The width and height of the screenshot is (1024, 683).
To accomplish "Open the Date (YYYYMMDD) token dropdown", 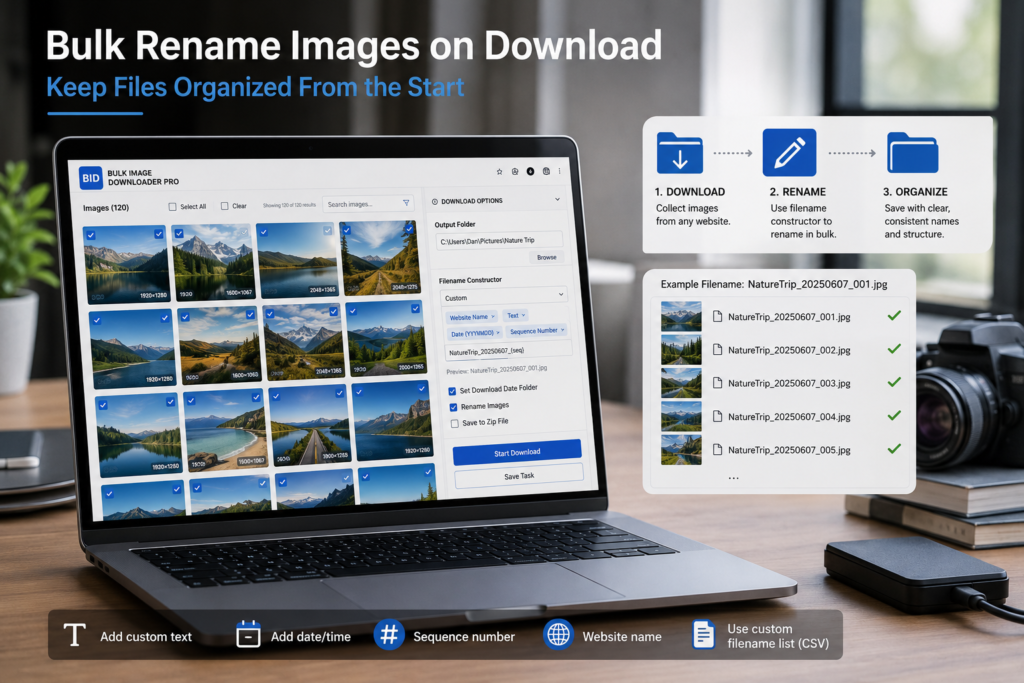I will point(474,333).
